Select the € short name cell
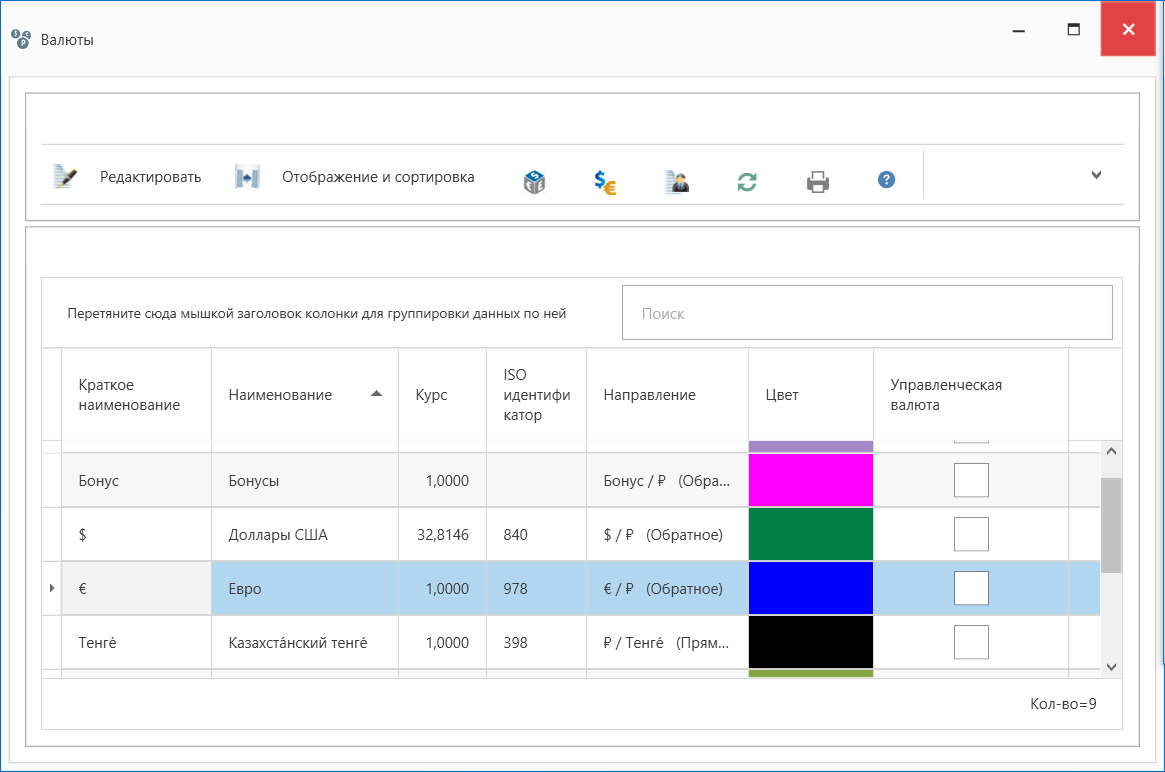1165x772 pixels. pos(137,588)
